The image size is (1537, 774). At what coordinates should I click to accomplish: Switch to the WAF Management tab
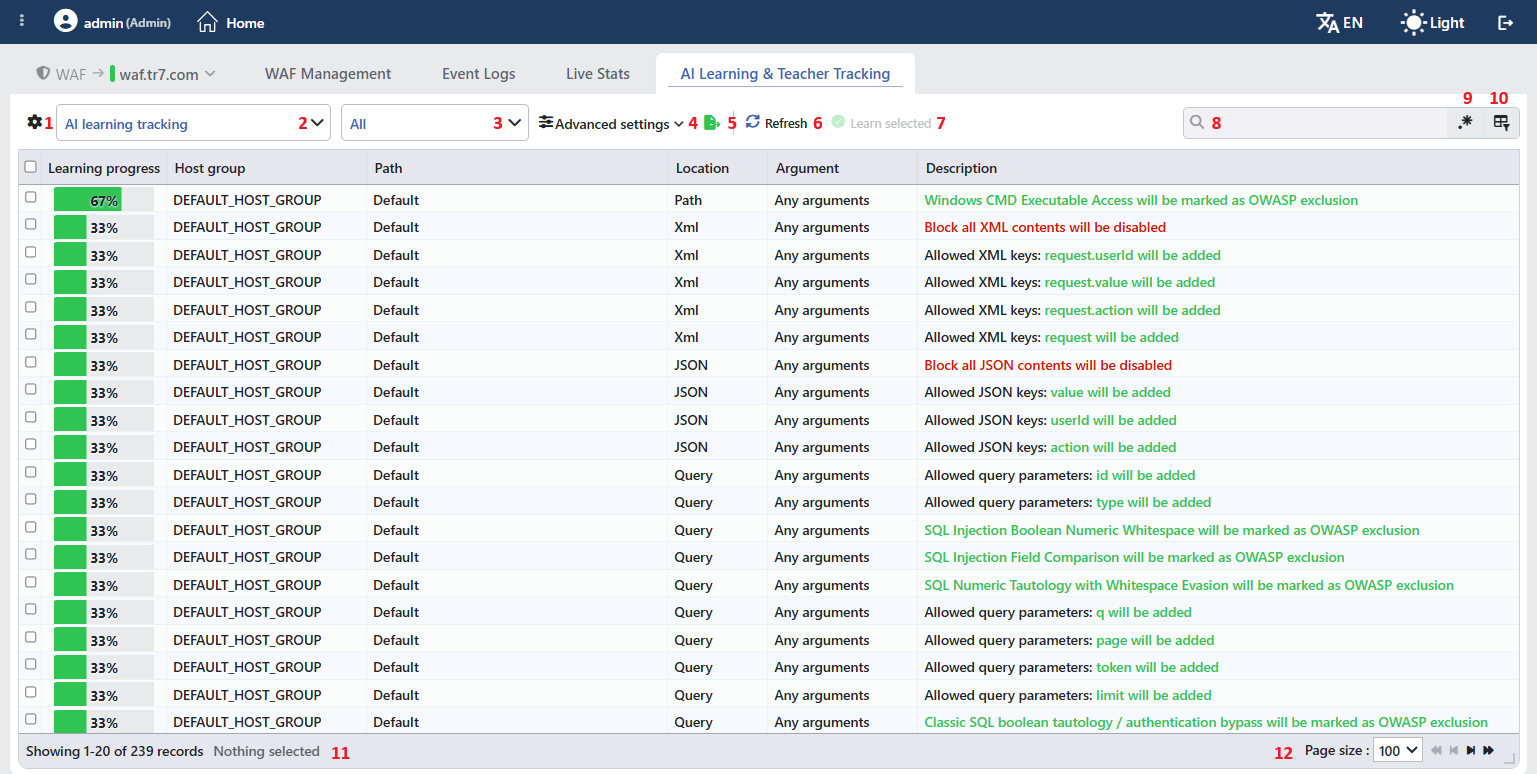[328, 74]
